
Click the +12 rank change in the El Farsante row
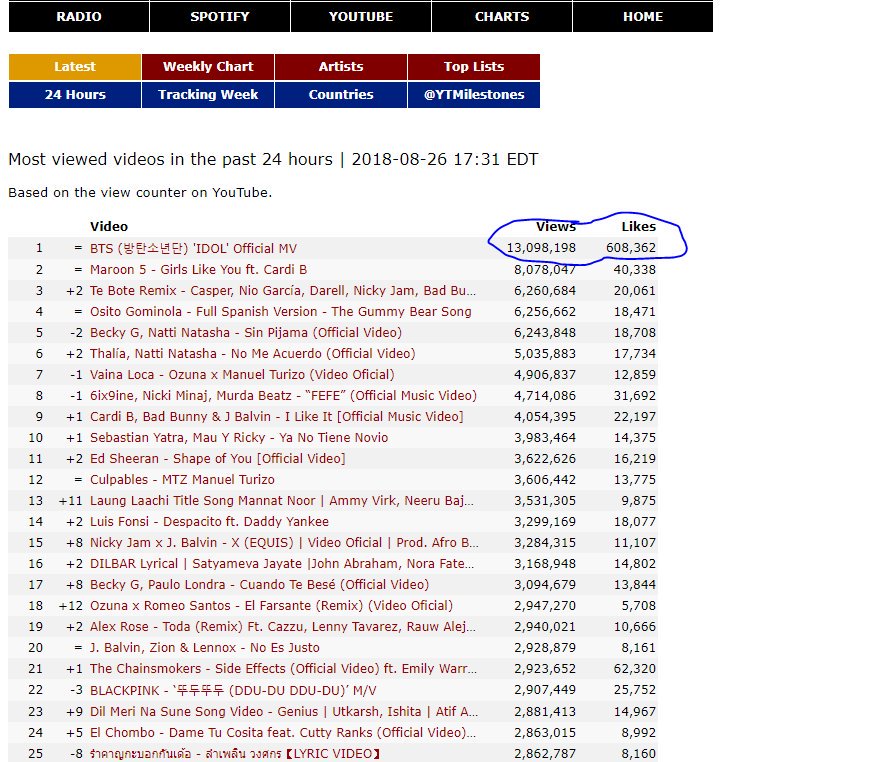pyautogui.click(x=71, y=606)
